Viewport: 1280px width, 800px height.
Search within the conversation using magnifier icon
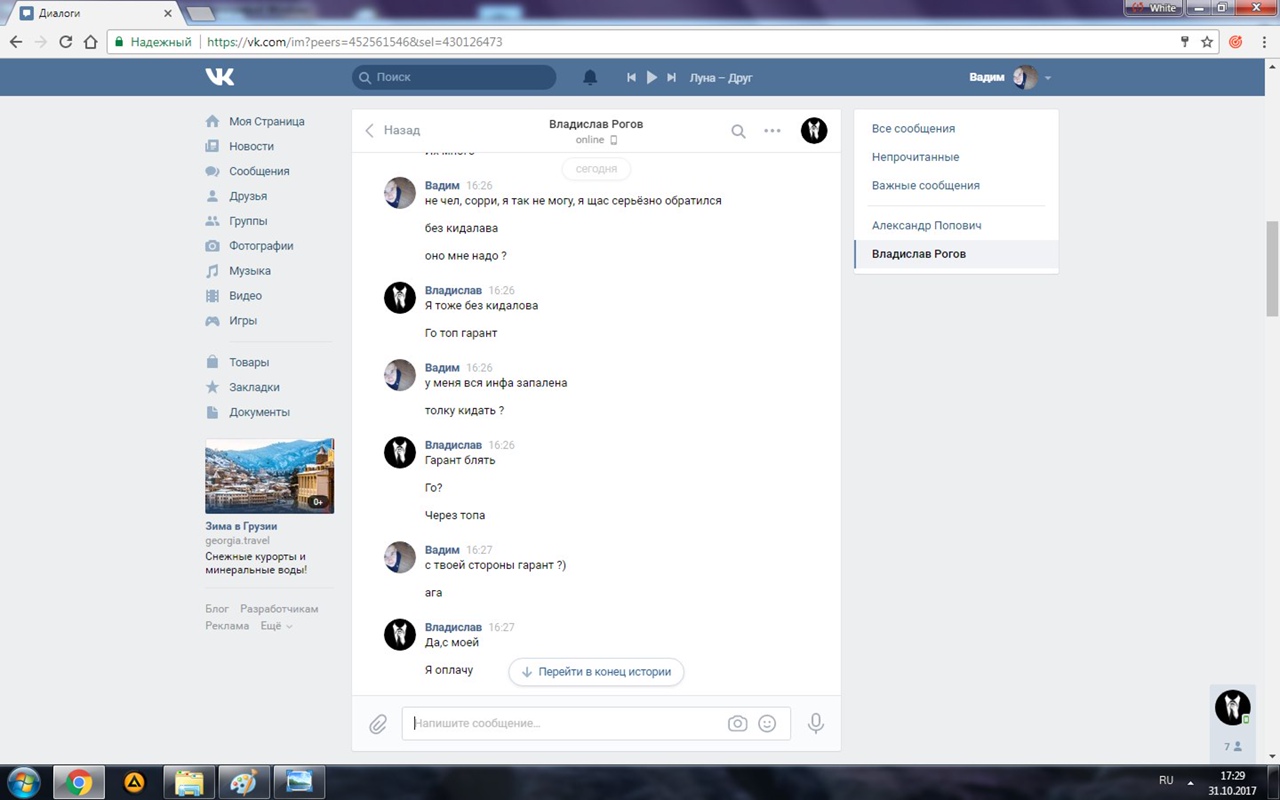[738, 131]
